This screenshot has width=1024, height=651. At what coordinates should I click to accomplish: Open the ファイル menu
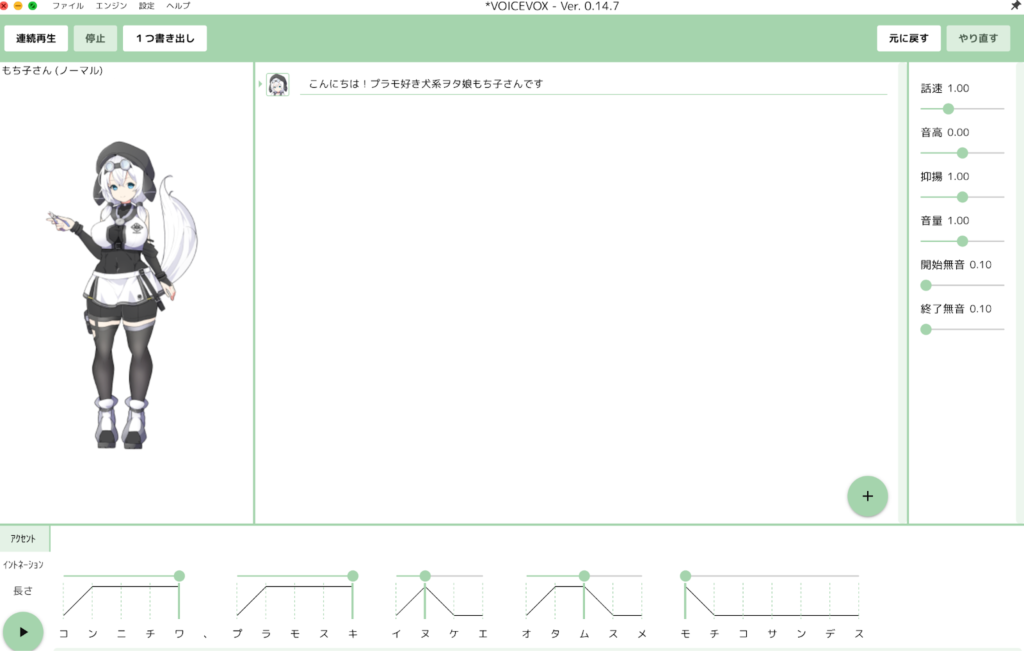click(x=68, y=6)
